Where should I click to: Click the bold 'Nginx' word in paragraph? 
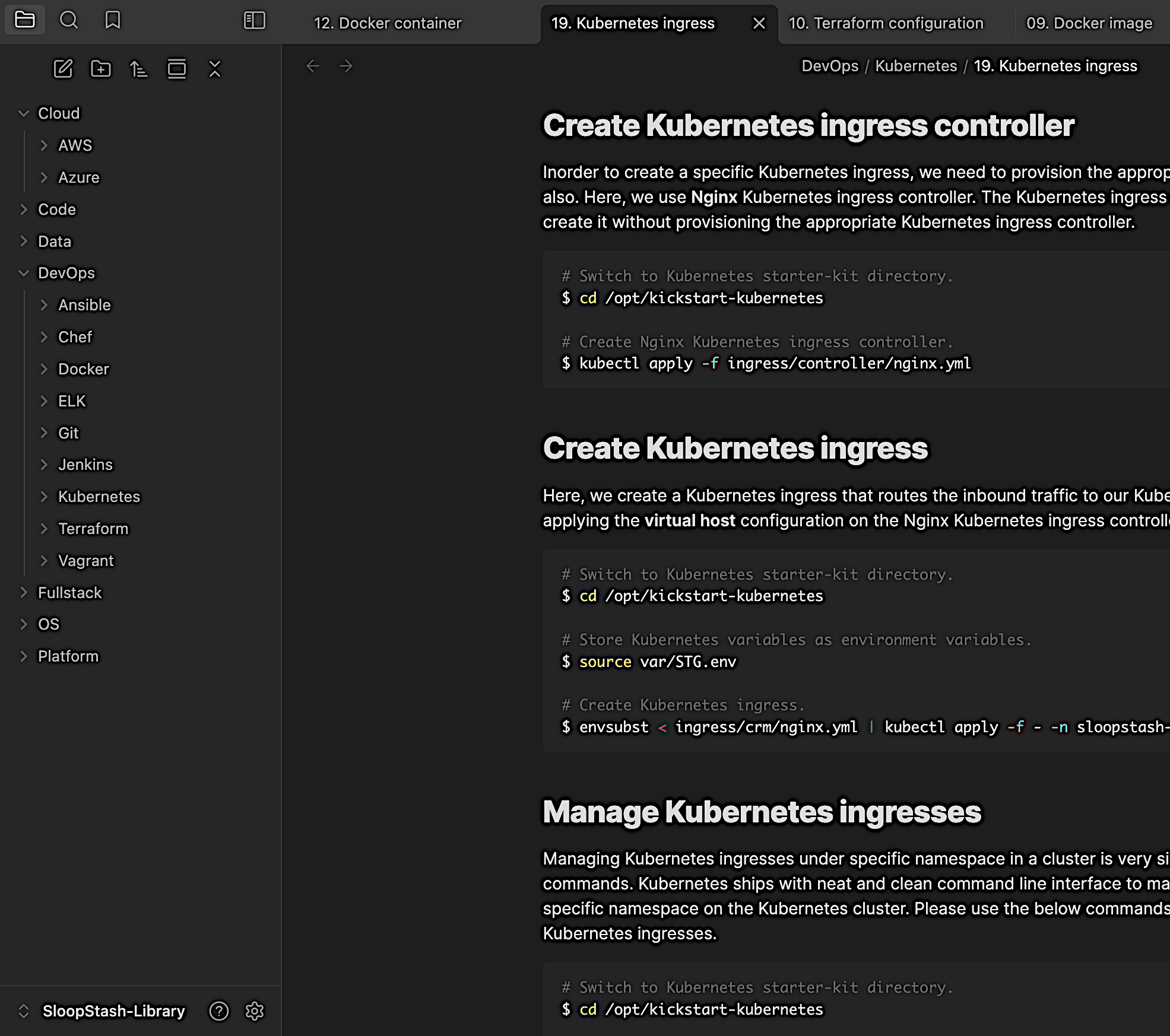[x=714, y=197]
